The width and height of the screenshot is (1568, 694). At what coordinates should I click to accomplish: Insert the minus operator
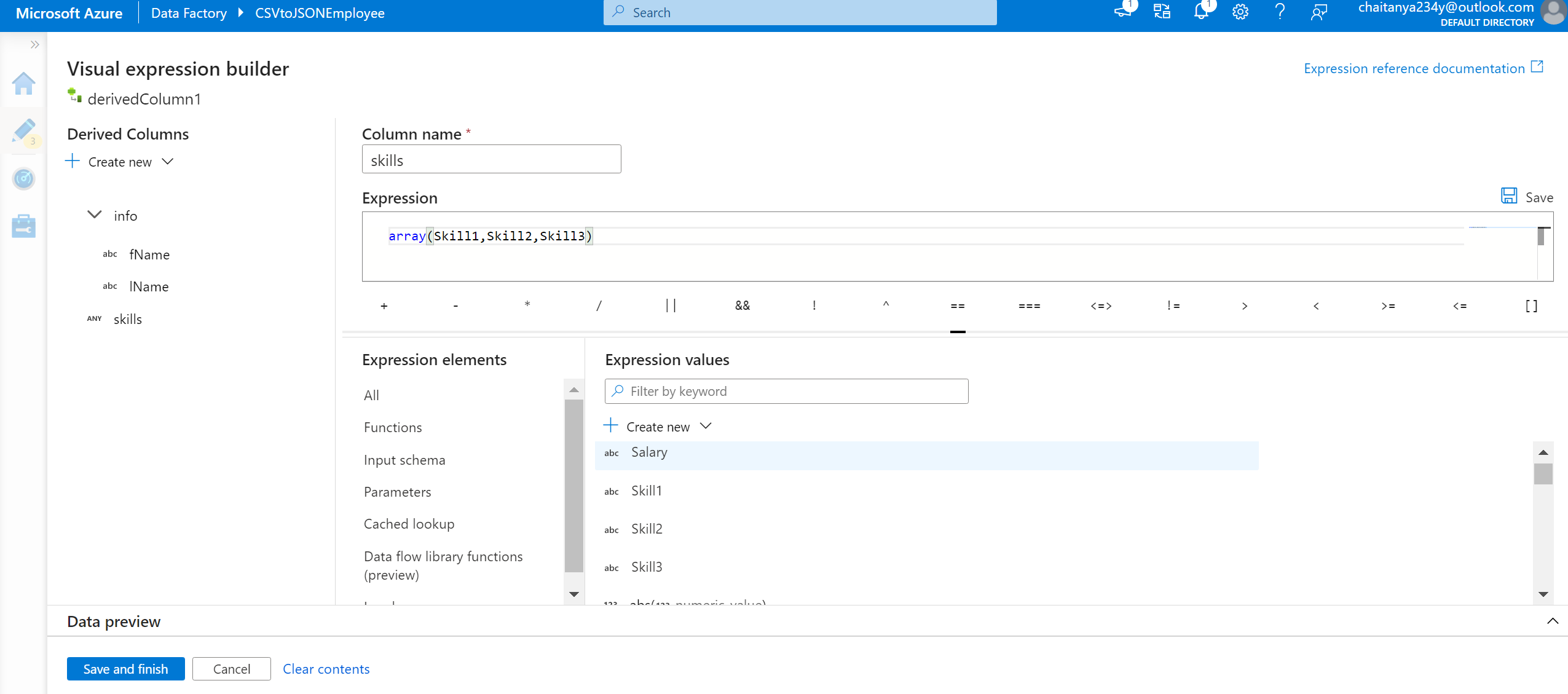click(455, 306)
